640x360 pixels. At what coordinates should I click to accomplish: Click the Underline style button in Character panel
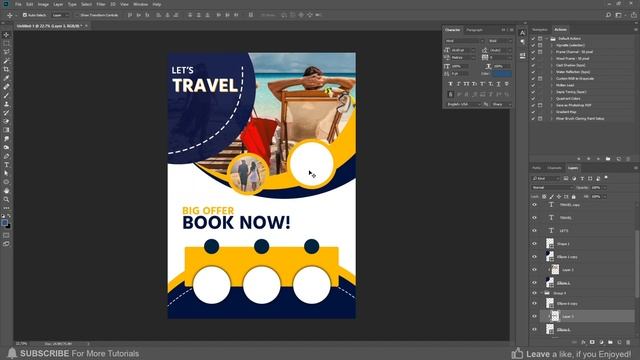pyautogui.click(x=498, y=84)
